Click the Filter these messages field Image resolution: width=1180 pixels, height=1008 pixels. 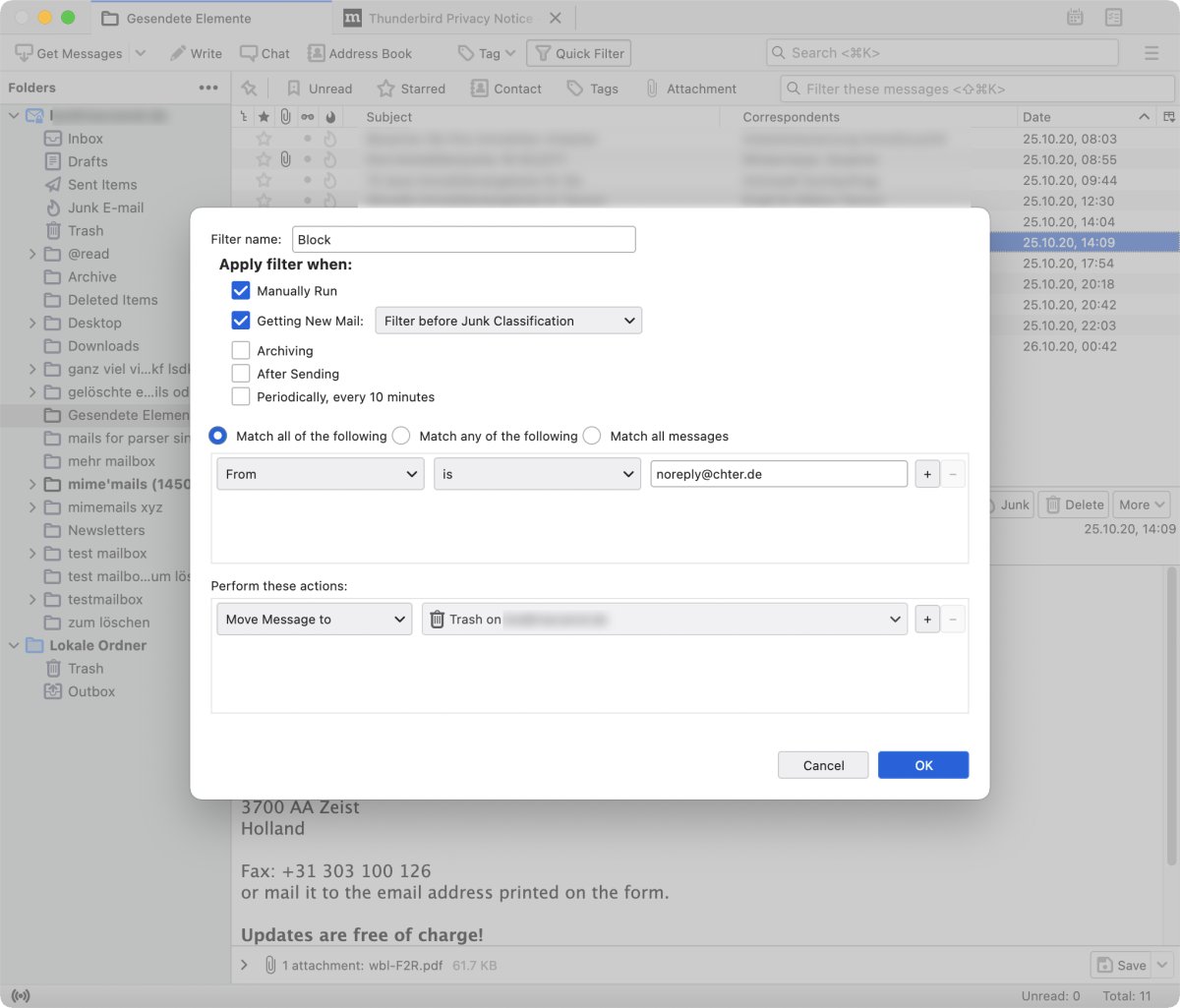(x=977, y=89)
